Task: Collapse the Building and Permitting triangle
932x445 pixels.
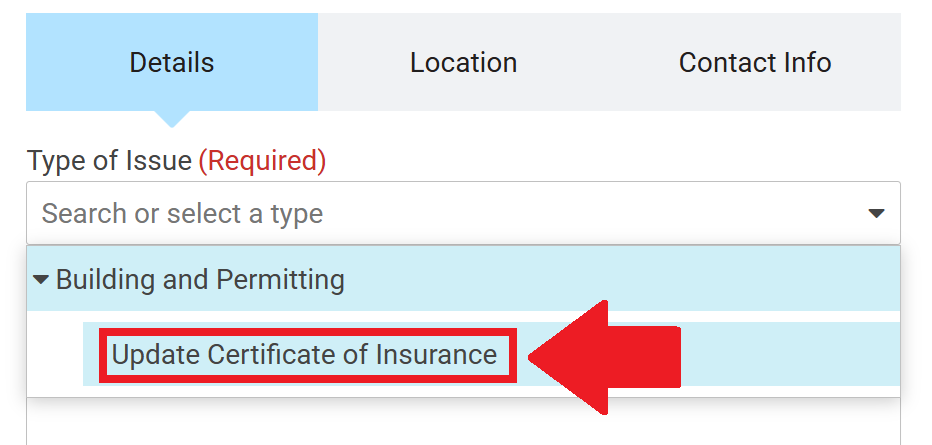Action: (x=41, y=280)
